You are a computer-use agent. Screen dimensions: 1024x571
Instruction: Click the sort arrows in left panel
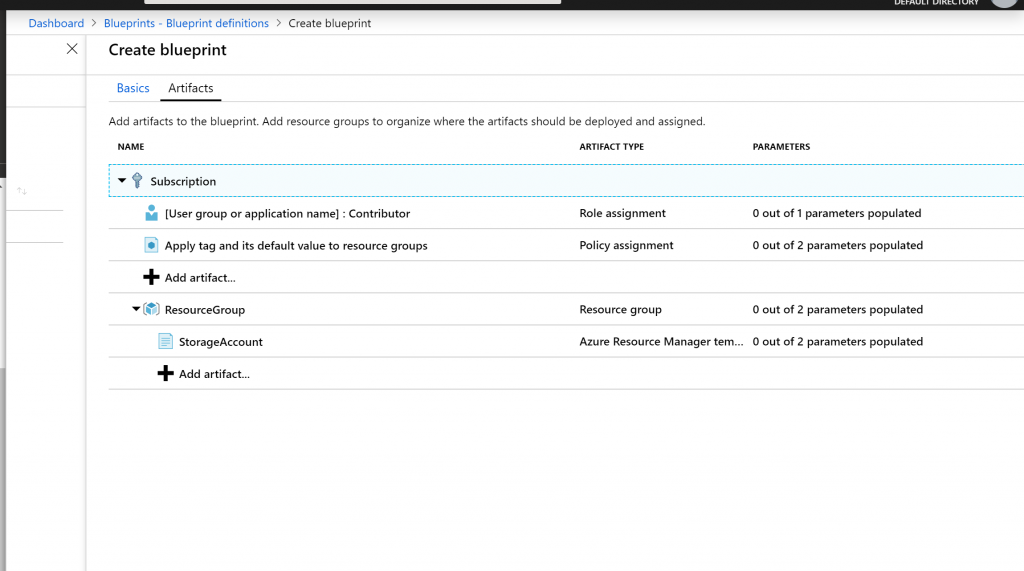(x=22, y=190)
